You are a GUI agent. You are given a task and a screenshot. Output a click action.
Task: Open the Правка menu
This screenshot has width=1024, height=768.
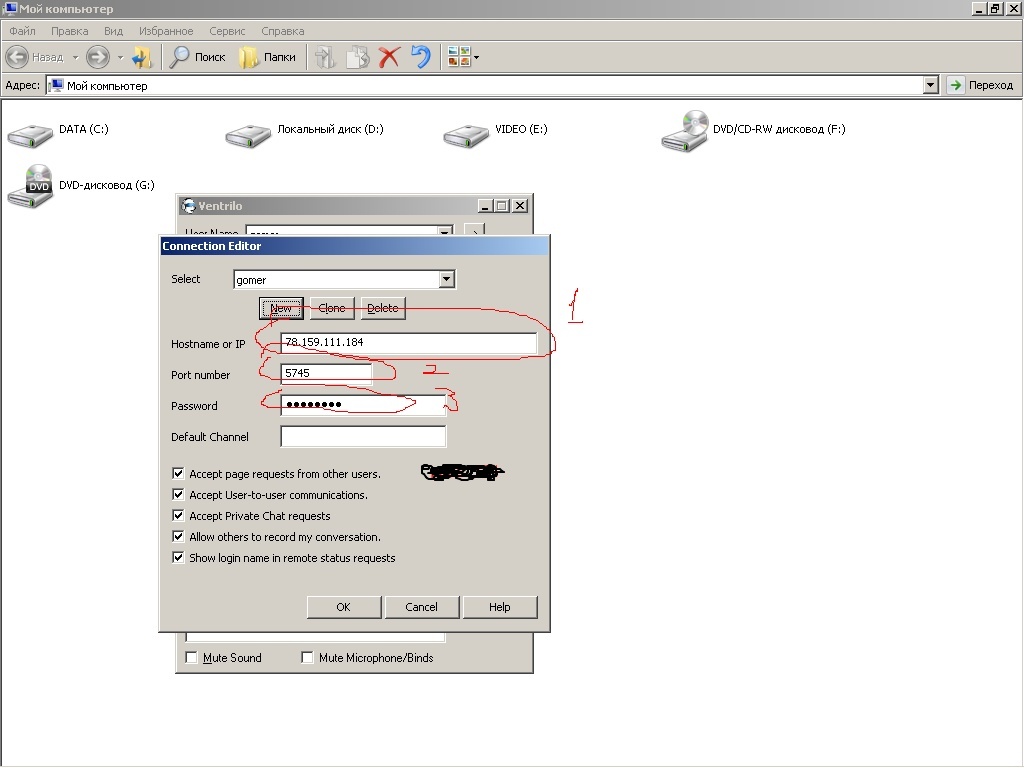click(x=69, y=31)
